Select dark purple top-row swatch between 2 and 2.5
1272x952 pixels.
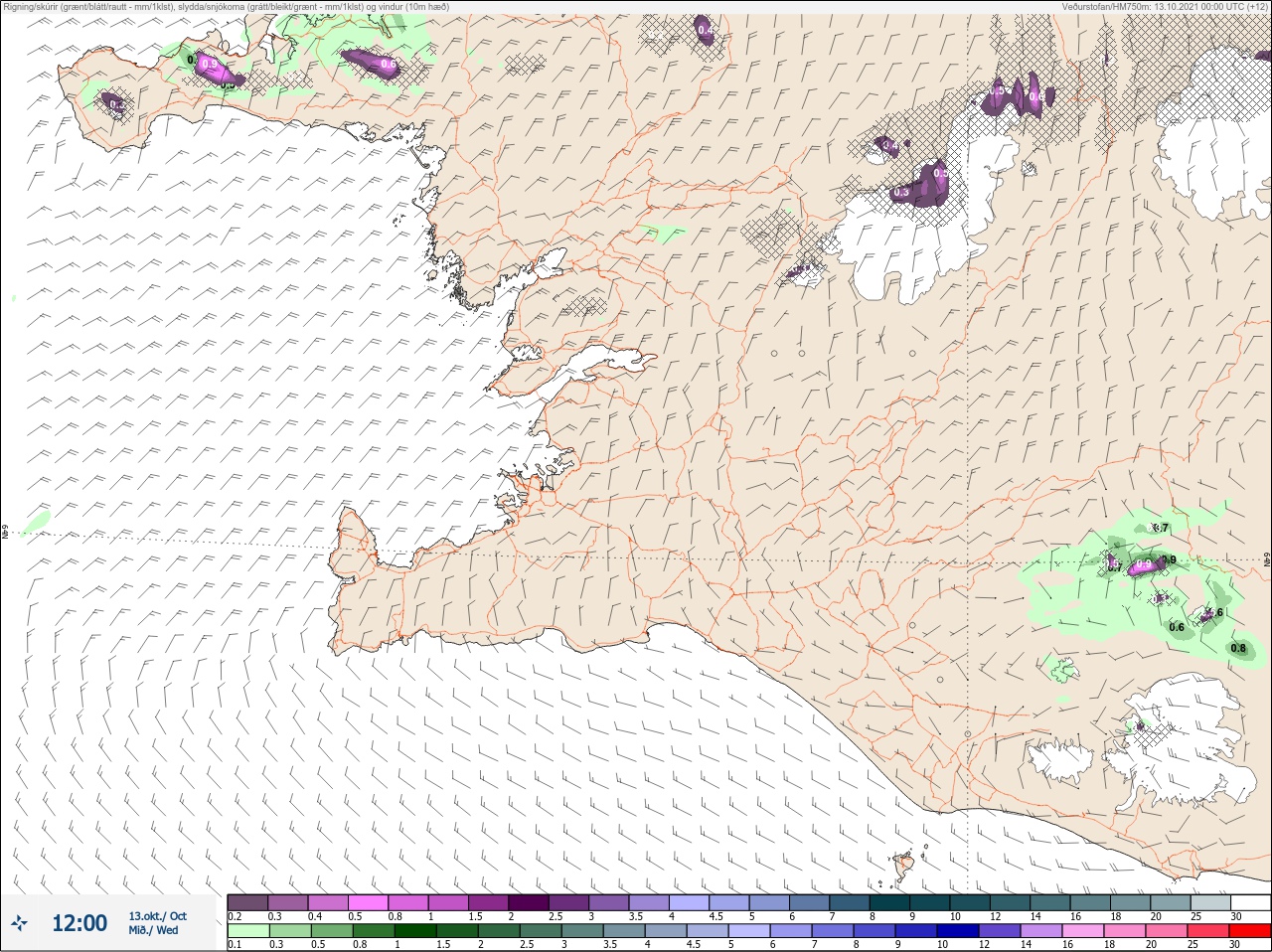pyautogui.click(x=531, y=902)
